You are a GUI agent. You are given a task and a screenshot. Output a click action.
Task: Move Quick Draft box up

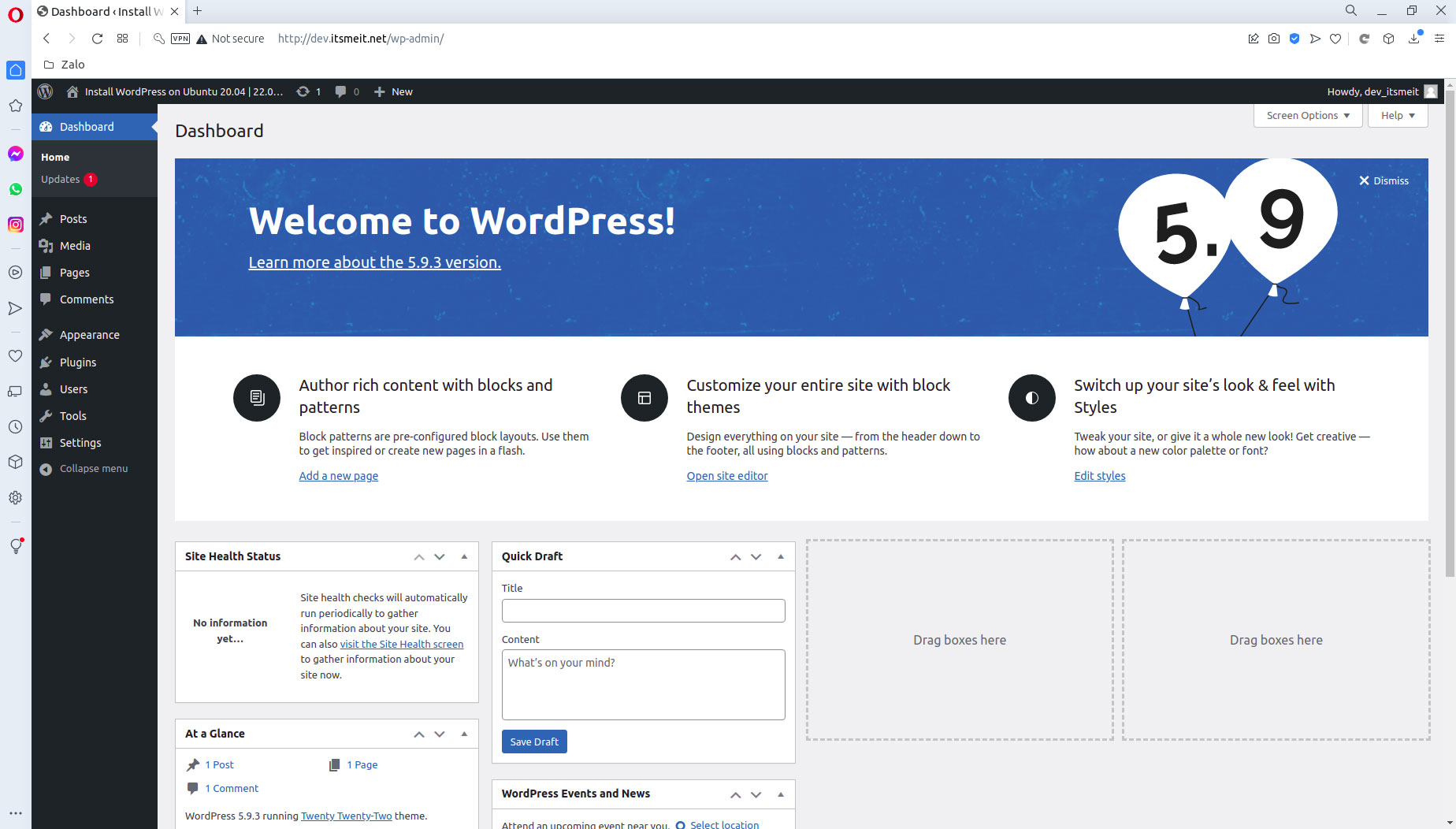[x=735, y=556]
